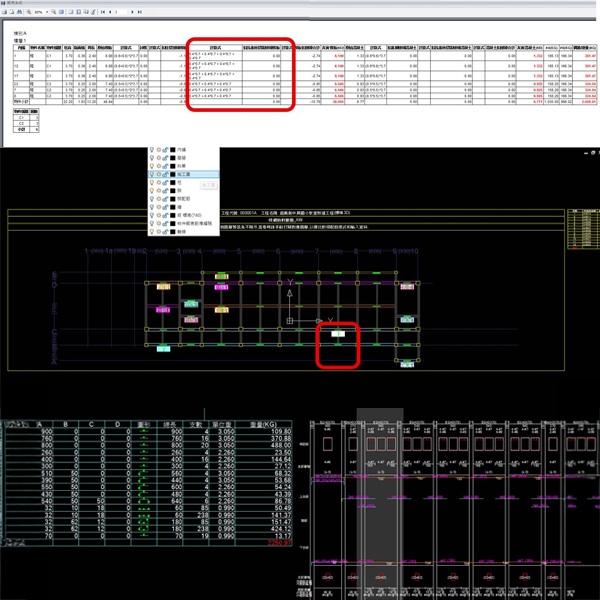Select the red-boxed beam label in drawing
Image resolution: width=600 pixels, height=600 pixels.
pyautogui.click(x=338, y=333)
